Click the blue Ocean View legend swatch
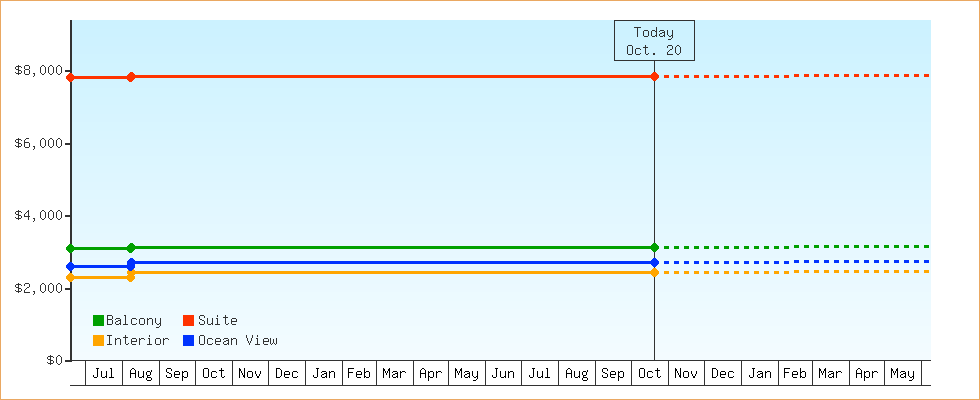The image size is (980, 400). tap(188, 341)
